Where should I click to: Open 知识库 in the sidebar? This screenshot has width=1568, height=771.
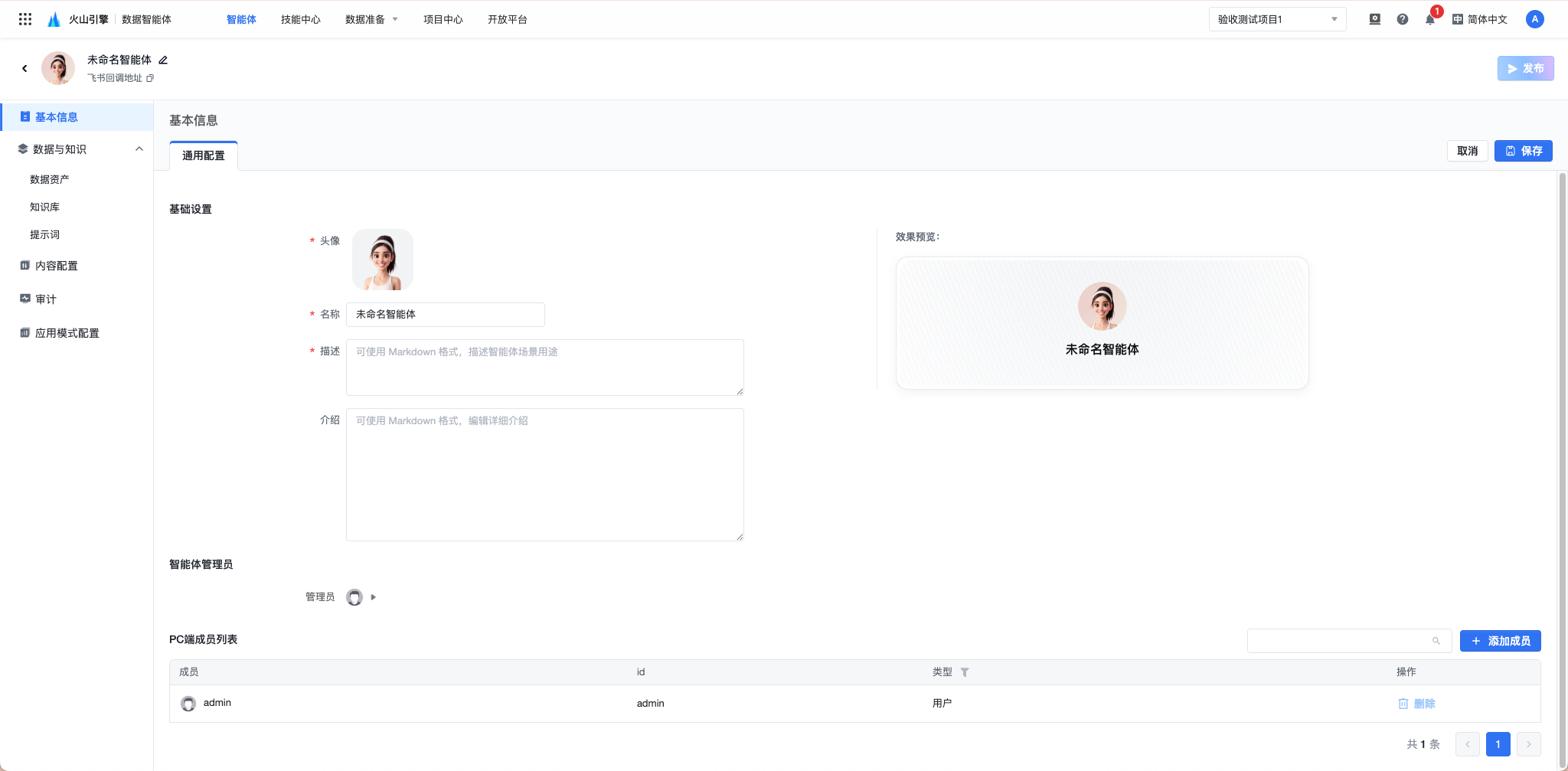click(x=45, y=207)
